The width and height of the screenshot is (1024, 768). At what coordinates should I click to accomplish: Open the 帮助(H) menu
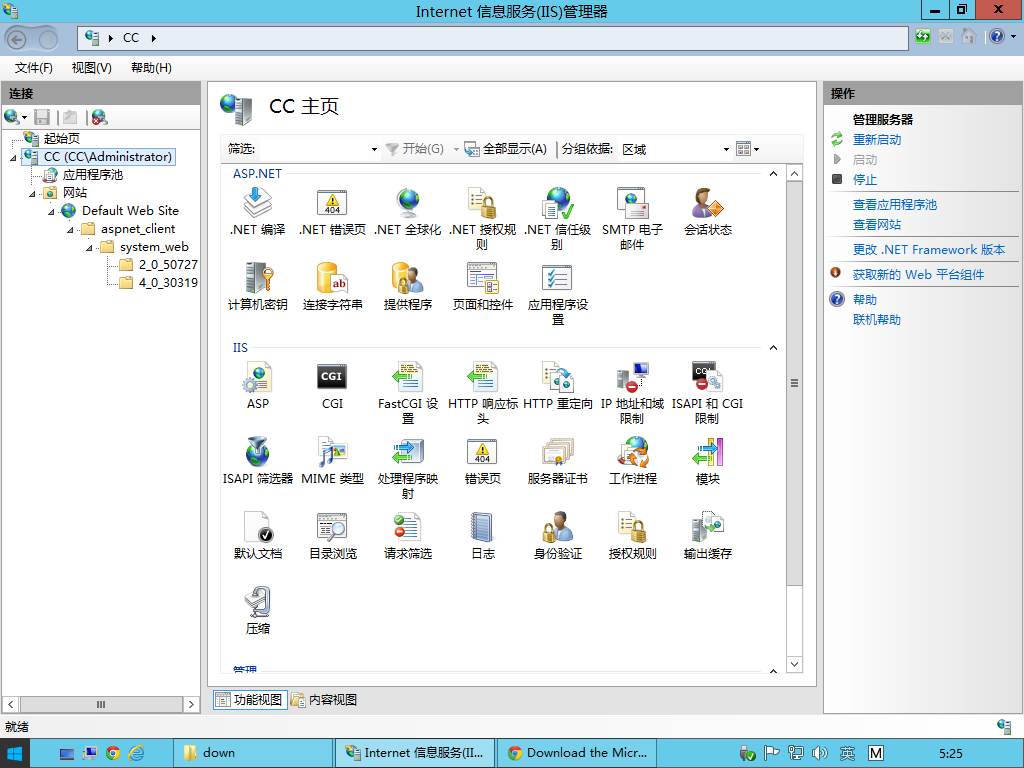coord(152,68)
